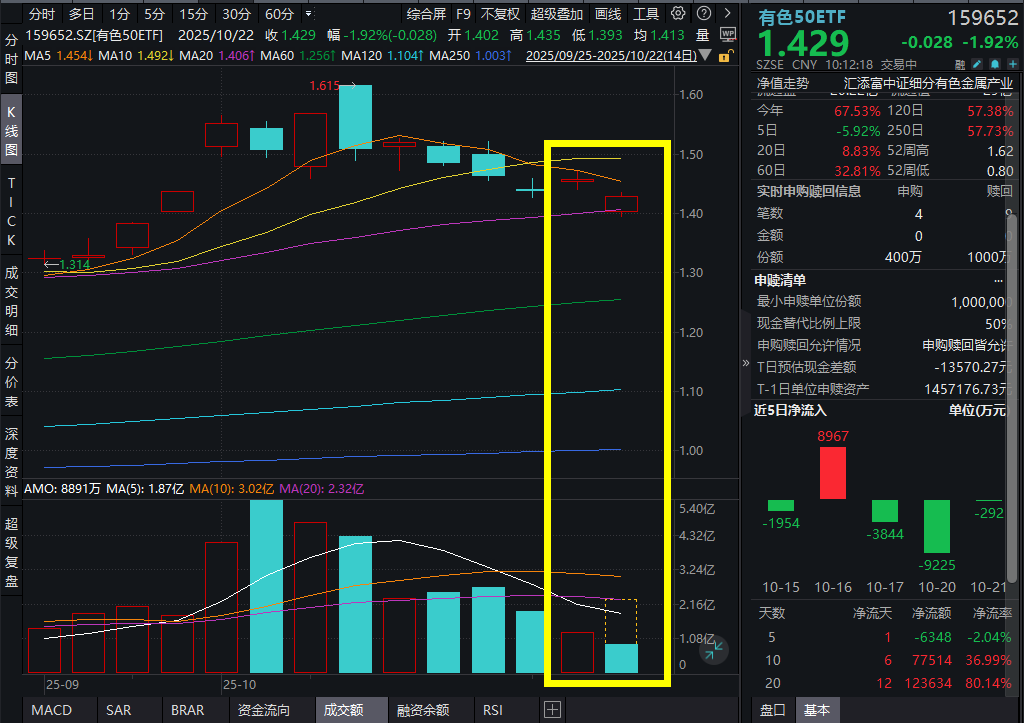Expand the right panel with the » arrow
The image size is (1024, 723).
744,363
